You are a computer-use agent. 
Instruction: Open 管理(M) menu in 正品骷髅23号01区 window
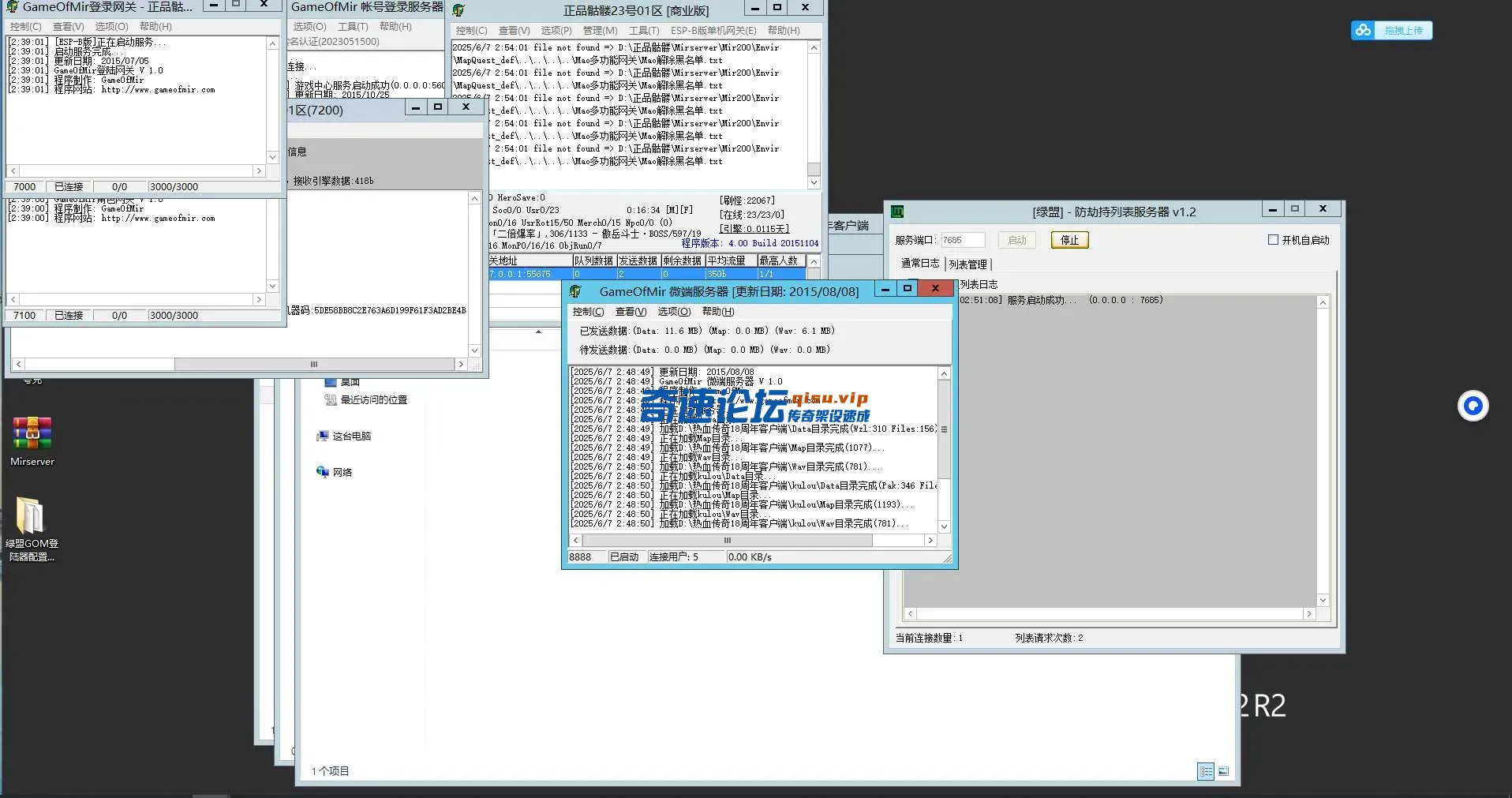pyautogui.click(x=600, y=31)
